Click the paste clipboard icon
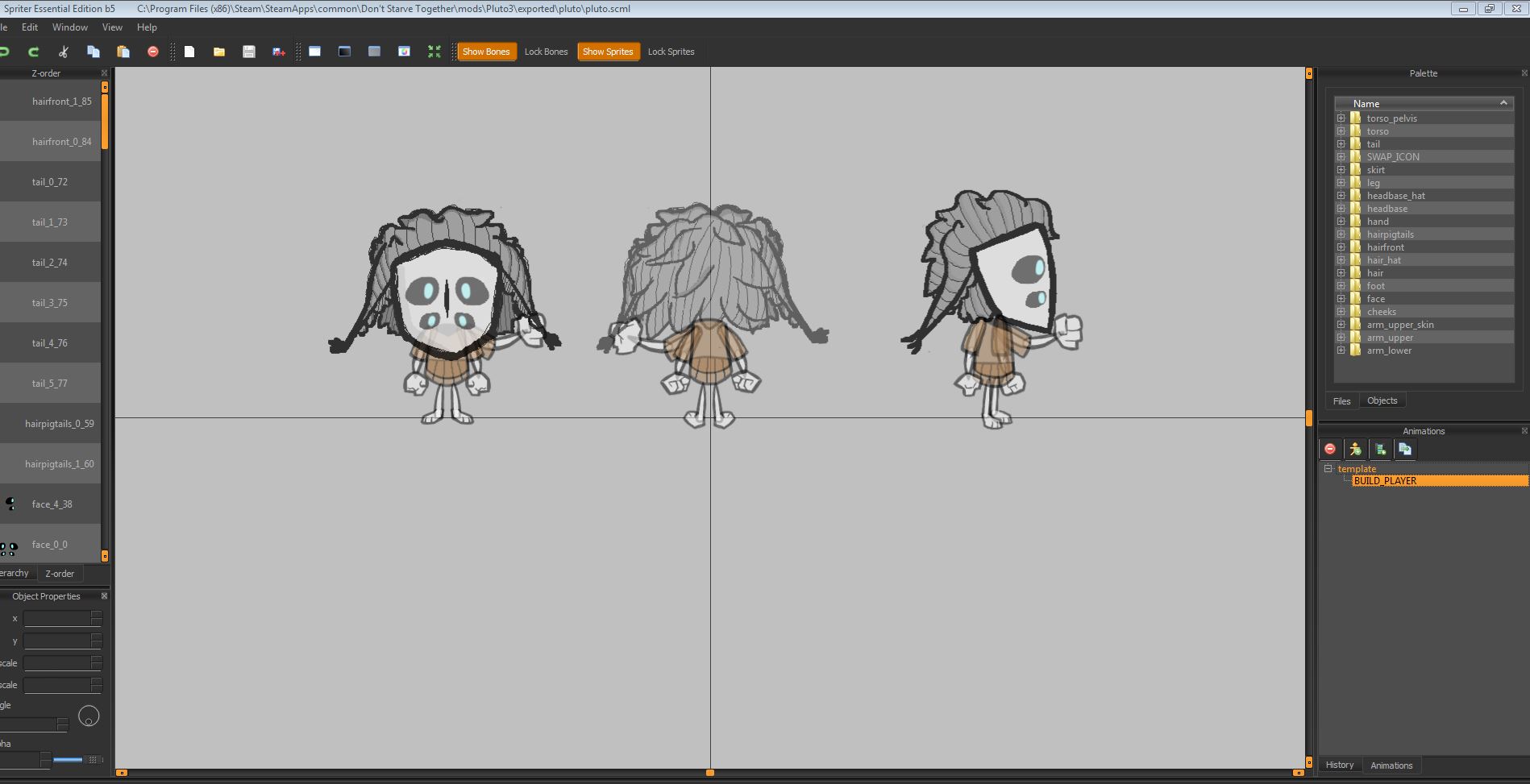This screenshot has width=1530, height=784. (123, 52)
